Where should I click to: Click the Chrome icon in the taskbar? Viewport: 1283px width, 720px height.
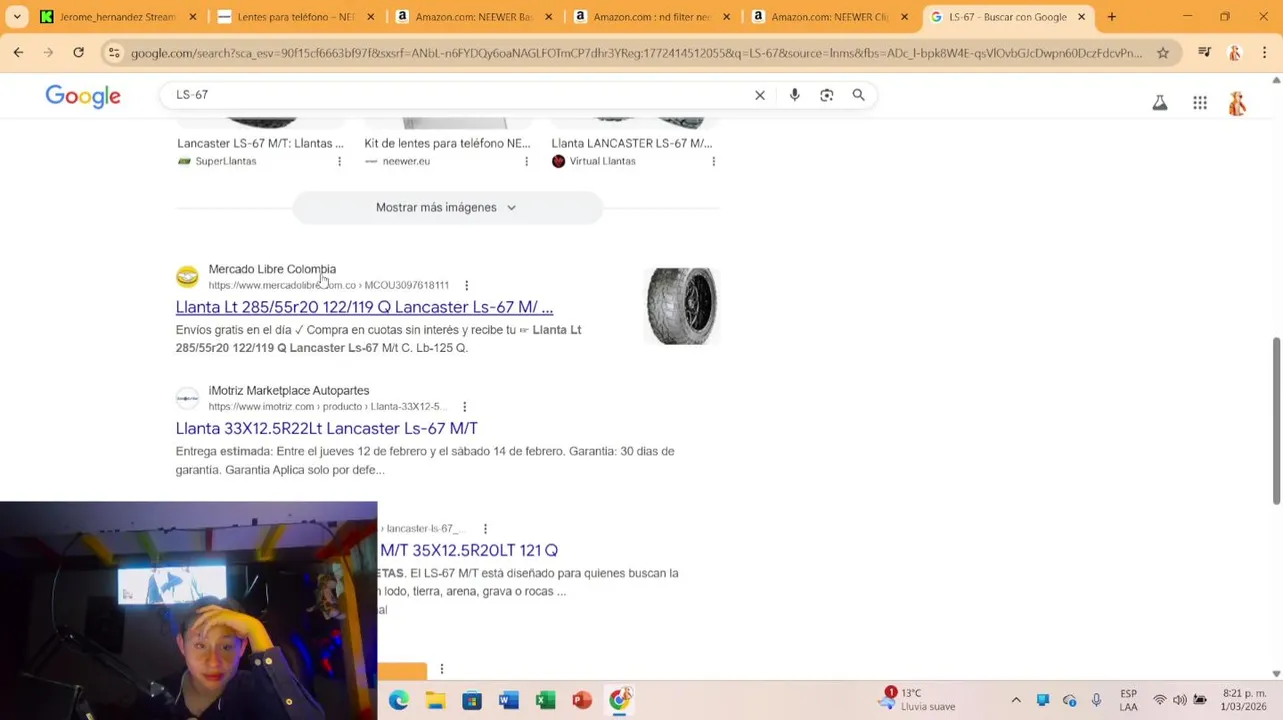619,700
